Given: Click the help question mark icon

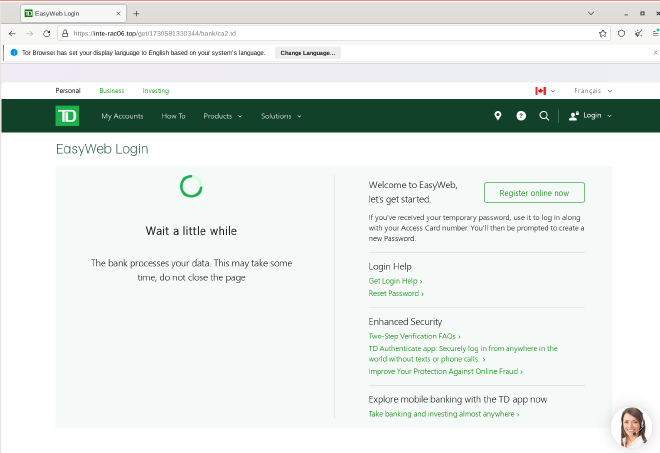Looking at the screenshot, I should (x=521, y=116).
